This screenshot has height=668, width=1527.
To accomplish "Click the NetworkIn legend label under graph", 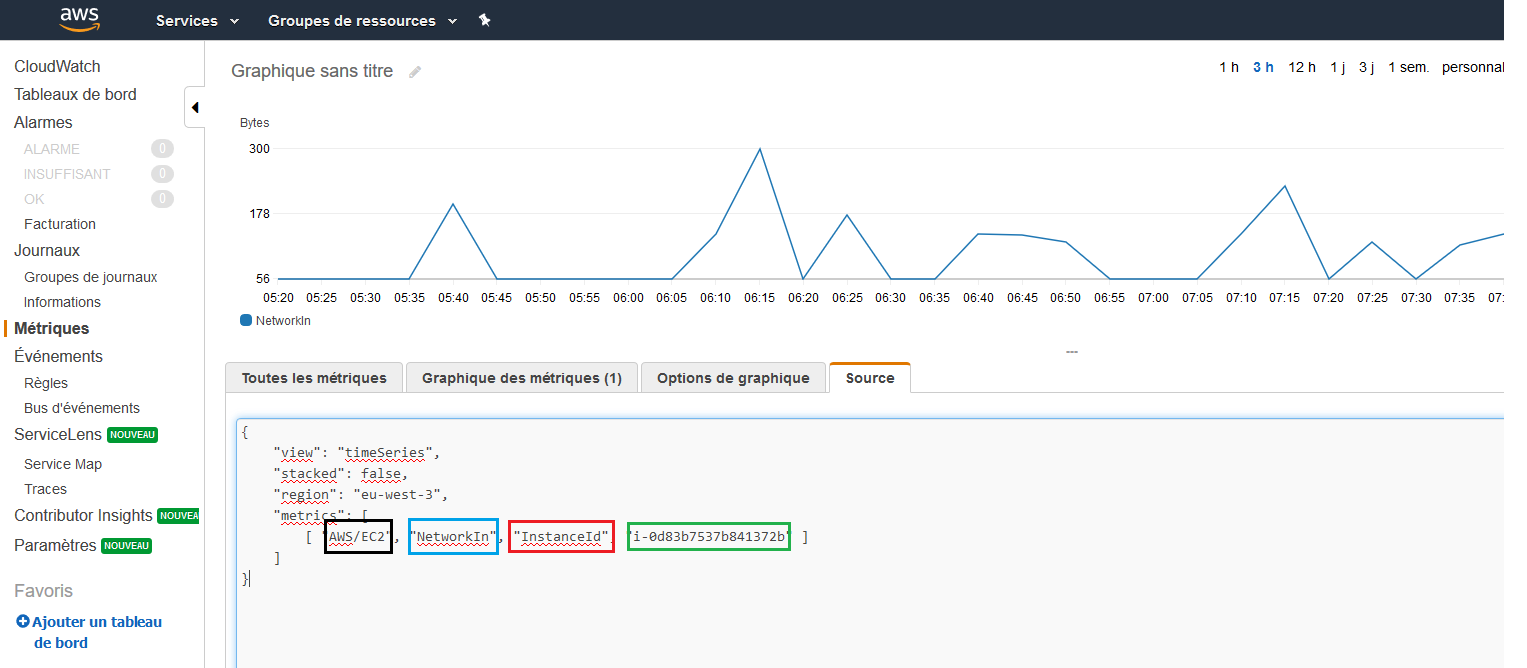I will (283, 321).
